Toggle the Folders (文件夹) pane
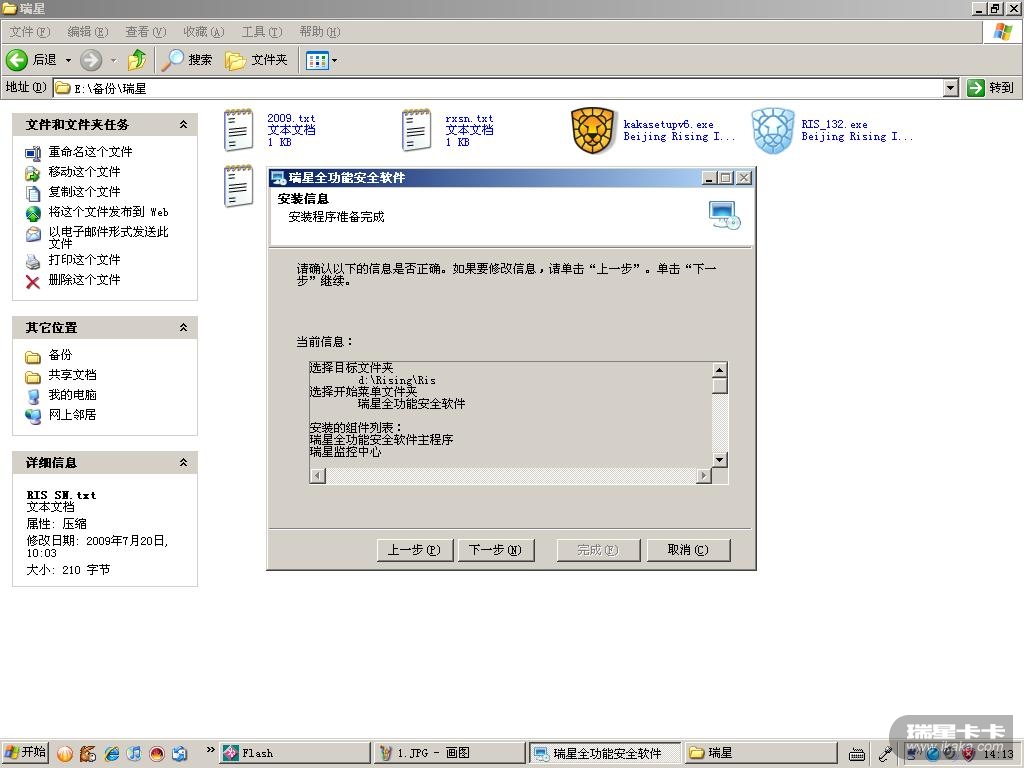This screenshot has width=1024, height=768. point(256,60)
